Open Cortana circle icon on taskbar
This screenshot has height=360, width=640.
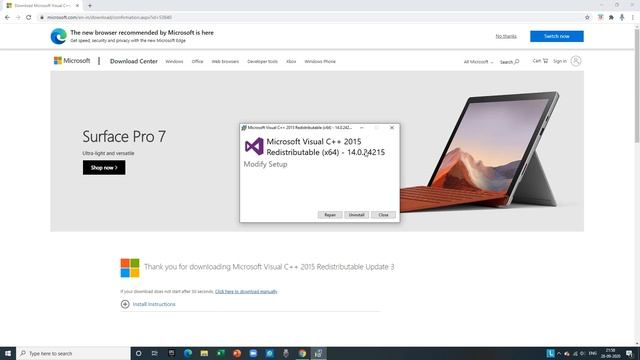138,353
